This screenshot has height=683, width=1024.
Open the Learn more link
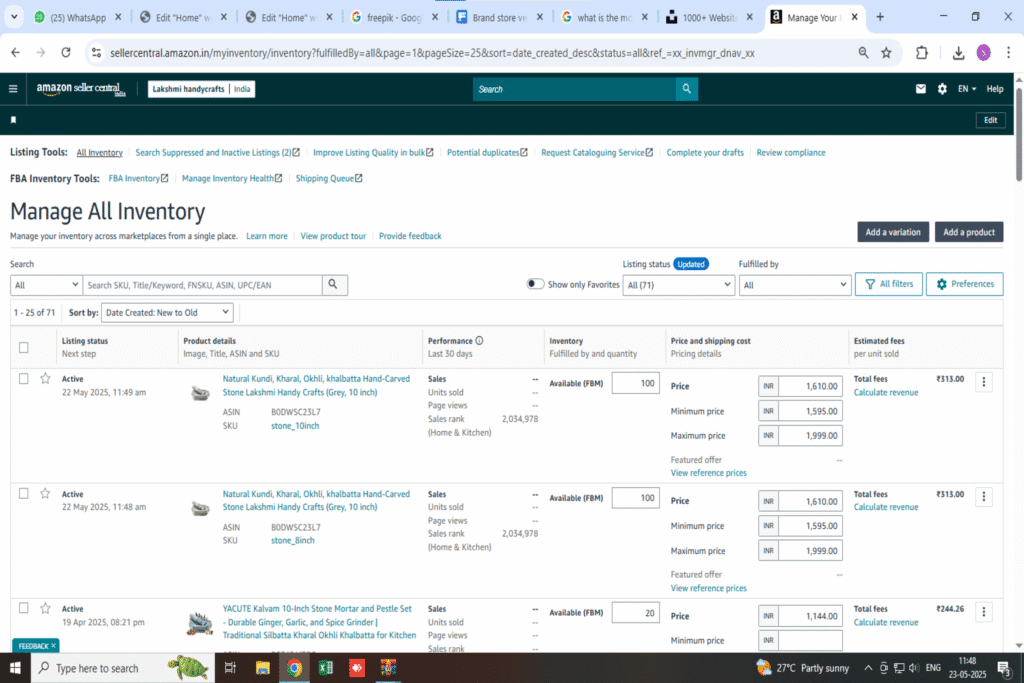point(266,236)
